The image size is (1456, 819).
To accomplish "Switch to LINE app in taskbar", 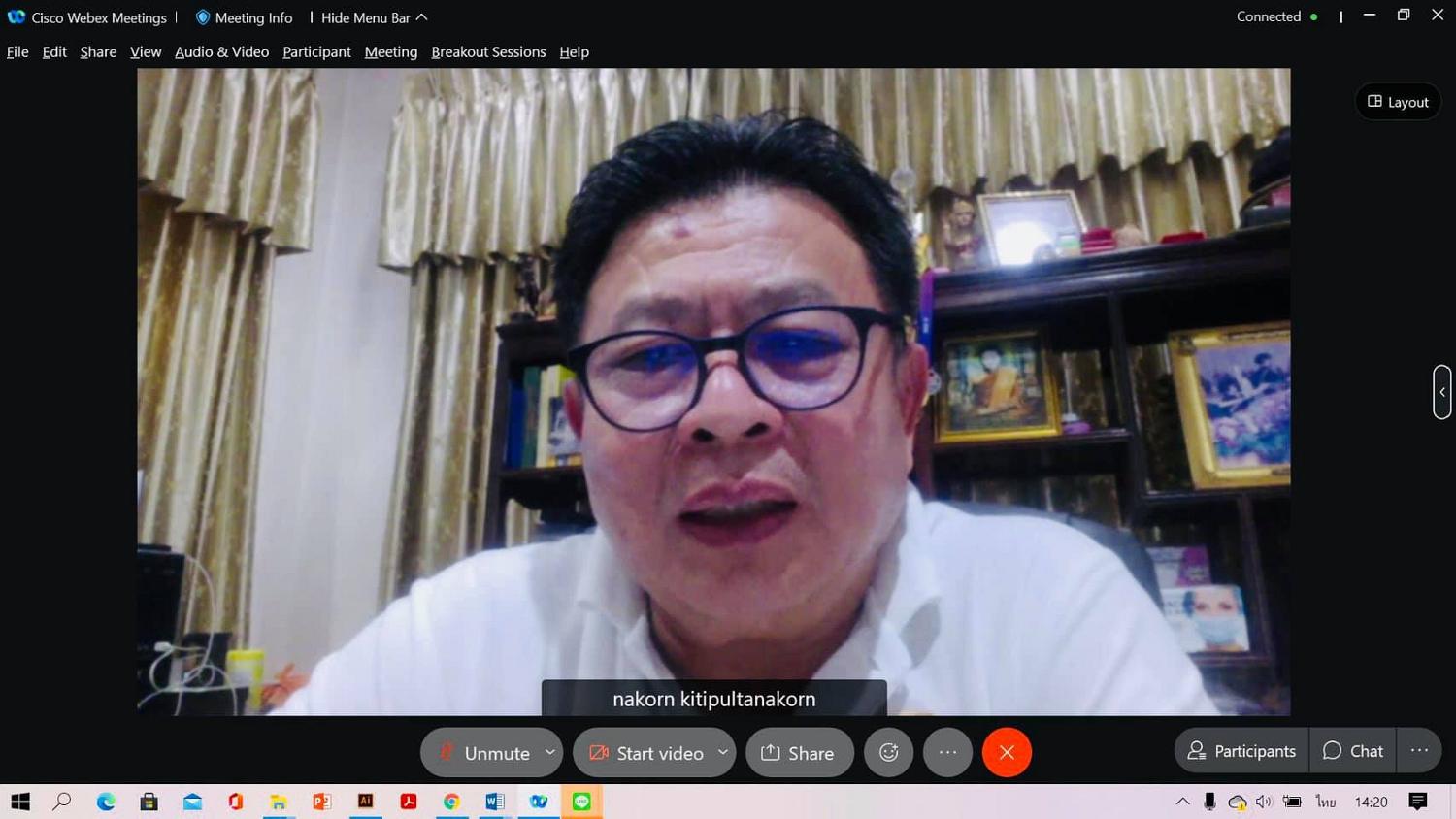I will point(581,802).
